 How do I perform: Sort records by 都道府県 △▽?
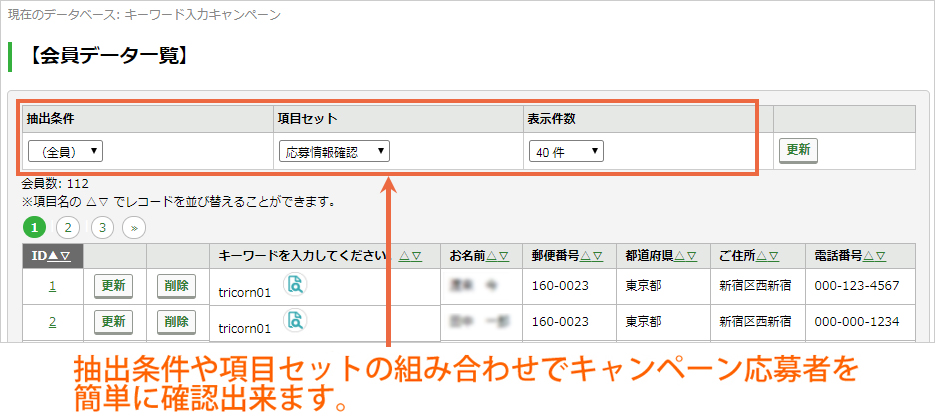coord(685,256)
